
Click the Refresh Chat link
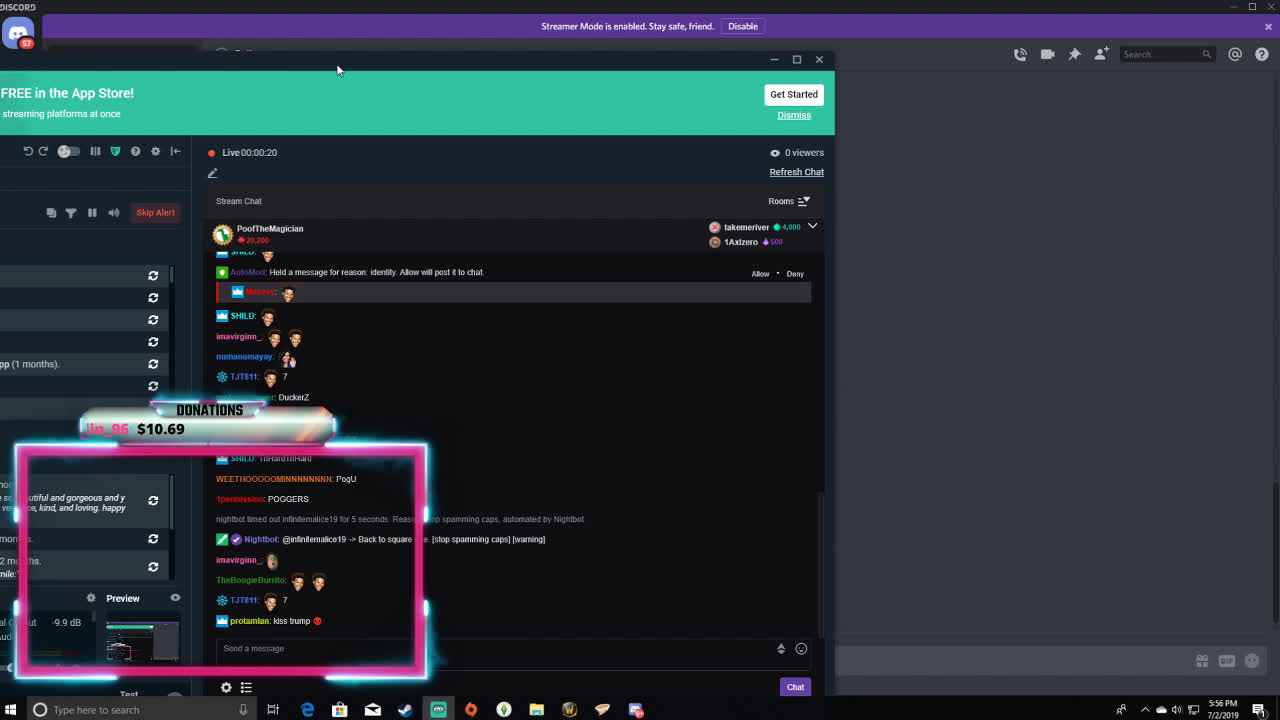click(x=796, y=172)
